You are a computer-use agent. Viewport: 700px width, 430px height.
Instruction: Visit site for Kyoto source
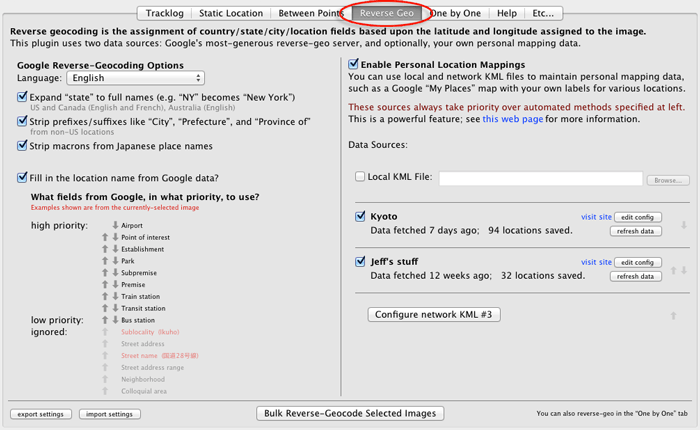[x=596, y=217]
